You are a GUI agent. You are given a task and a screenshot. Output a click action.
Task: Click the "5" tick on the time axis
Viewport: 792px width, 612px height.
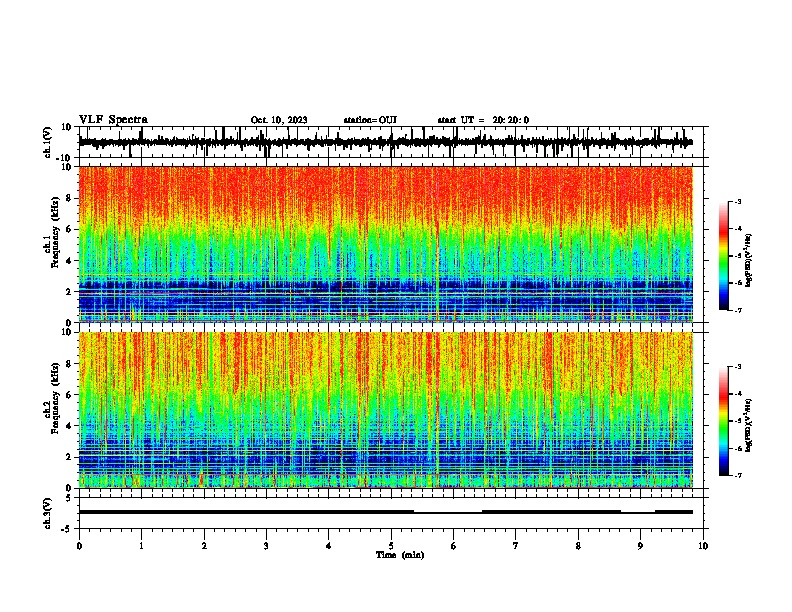coord(391,546)
